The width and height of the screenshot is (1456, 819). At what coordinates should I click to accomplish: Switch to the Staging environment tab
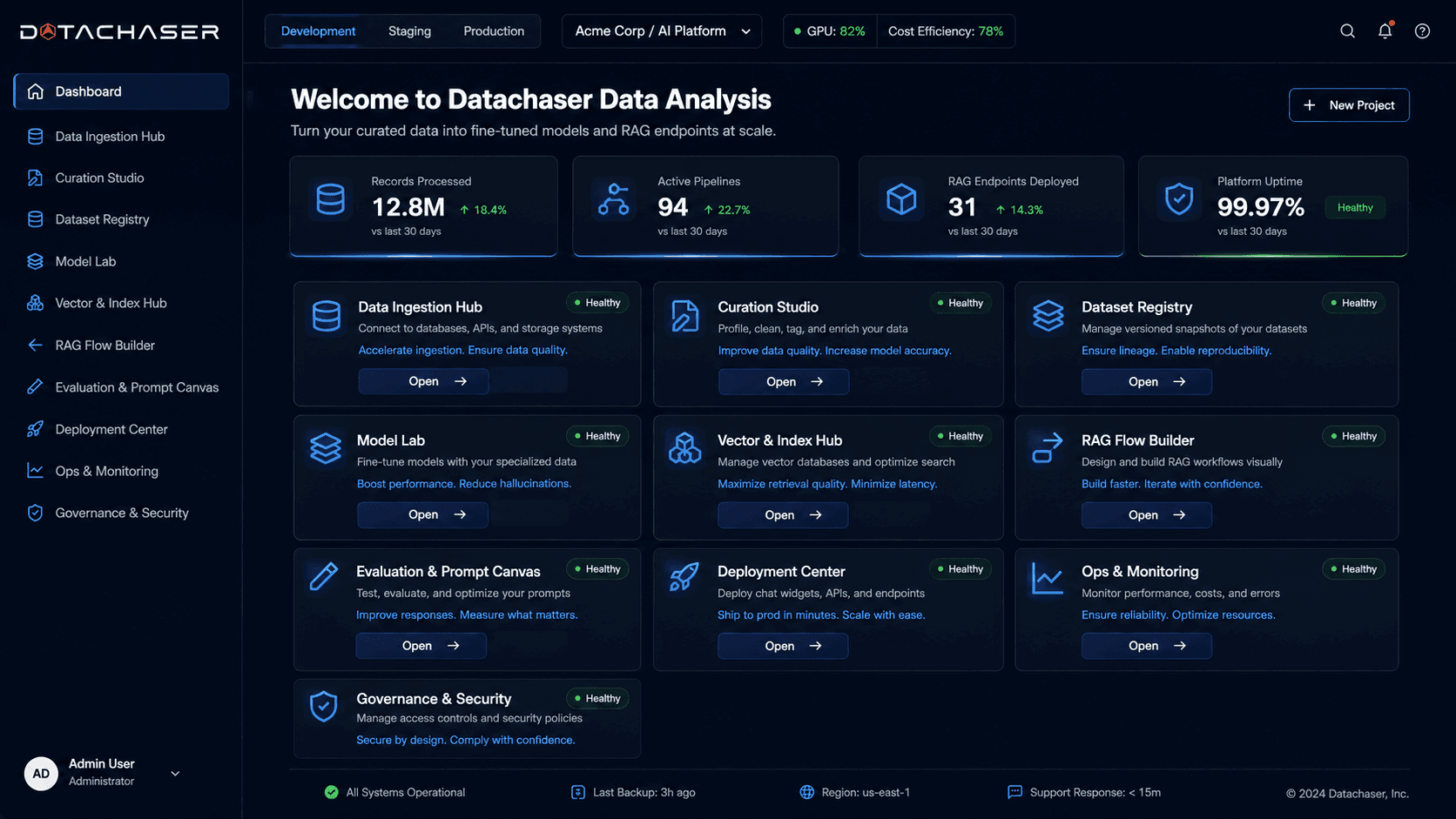pyautogui.click(x=409, y=31)
